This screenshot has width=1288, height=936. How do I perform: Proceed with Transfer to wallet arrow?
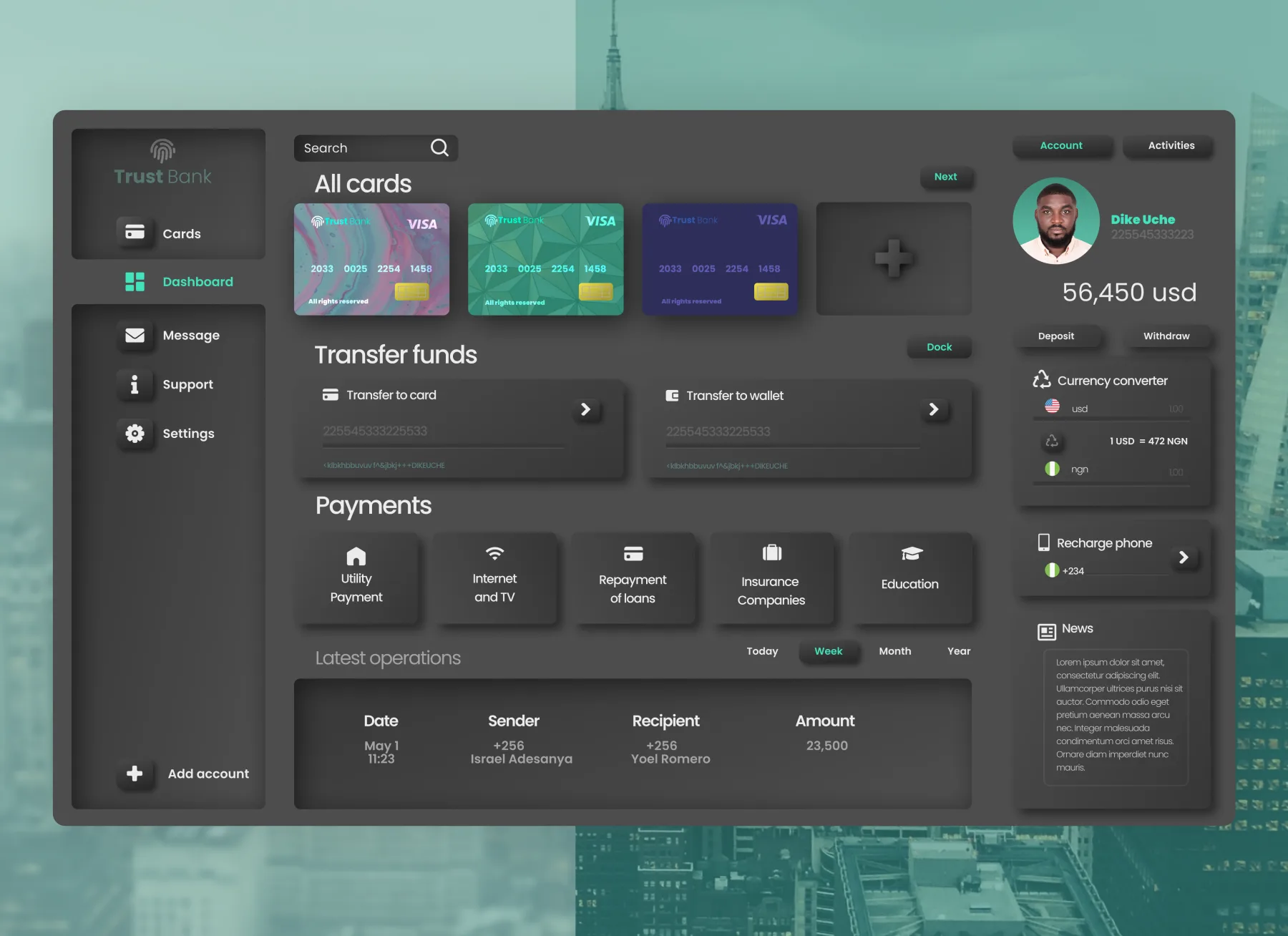point(933,409)
